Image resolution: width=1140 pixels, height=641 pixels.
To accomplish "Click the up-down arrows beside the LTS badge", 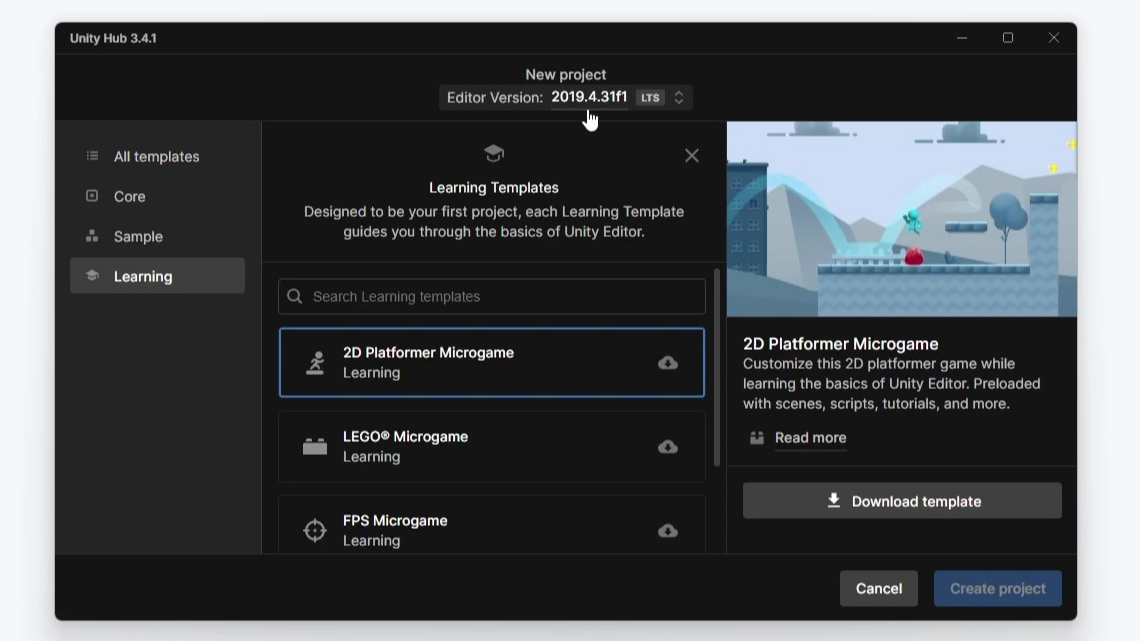I will (x=679, y=97).
